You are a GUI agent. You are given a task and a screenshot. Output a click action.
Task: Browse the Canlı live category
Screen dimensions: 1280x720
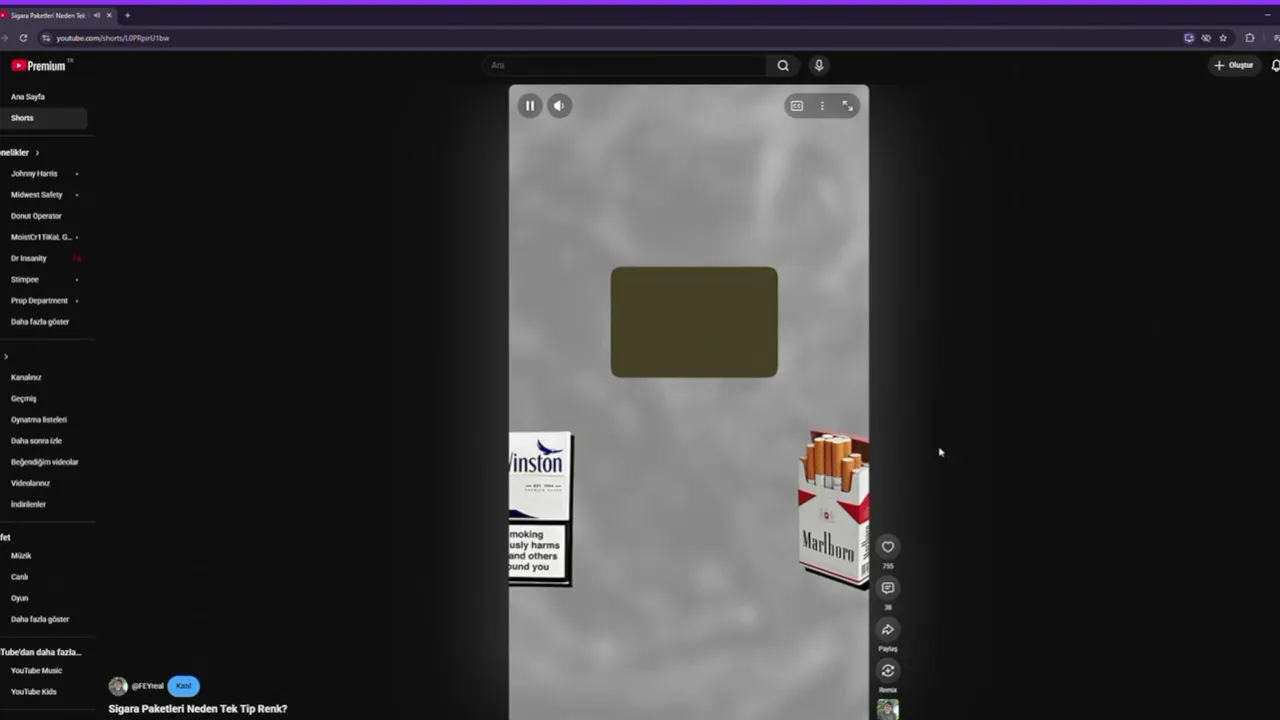click(20, 577)
